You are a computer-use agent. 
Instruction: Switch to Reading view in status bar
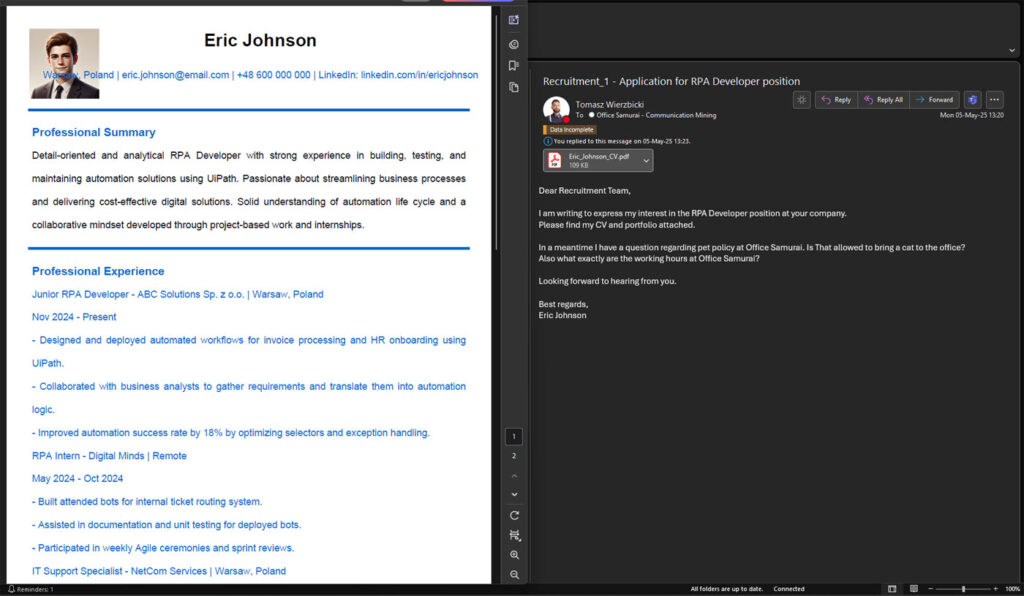click(x=914, y=589)
